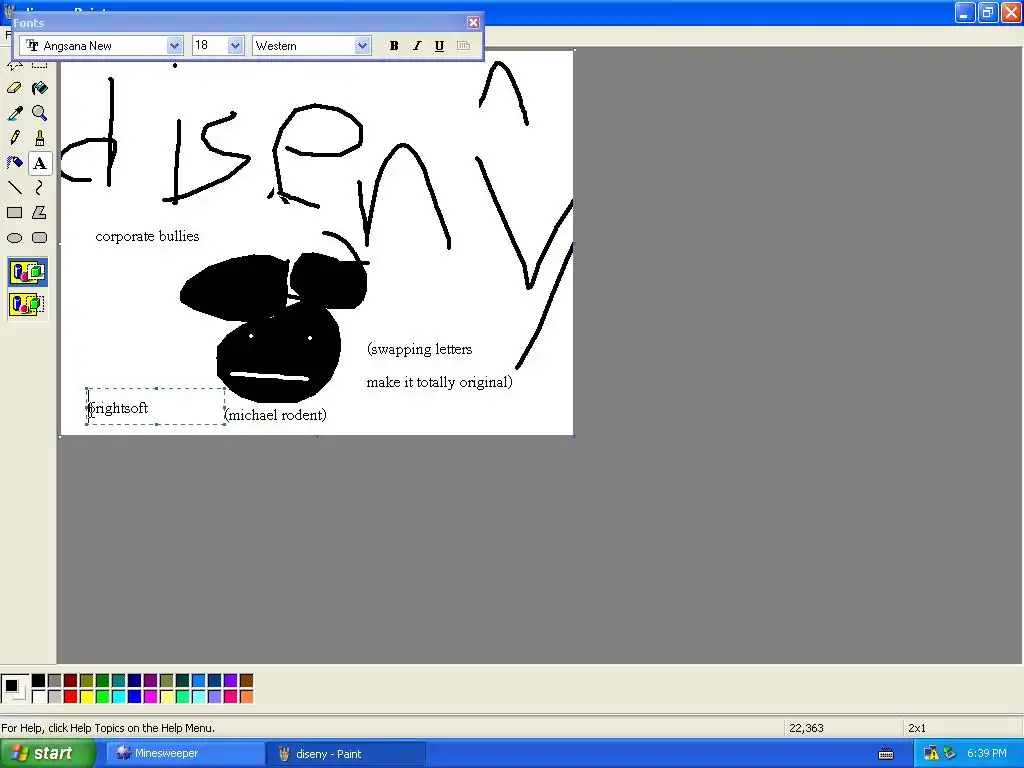1024x768 pixels.
Task: Click 'make it totally original)' text on canvas
Action: pos(439,382)
